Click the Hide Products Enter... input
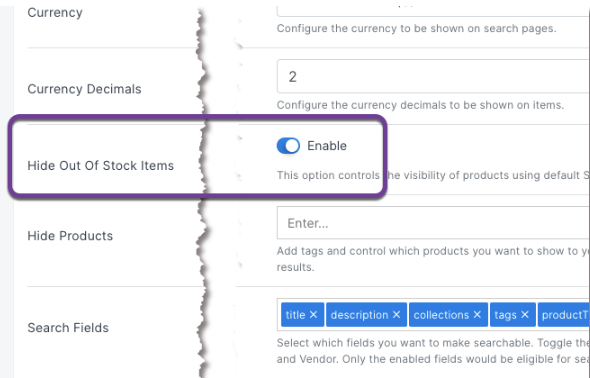Viewport: 590px width, 378px height. tap(433, 223)
